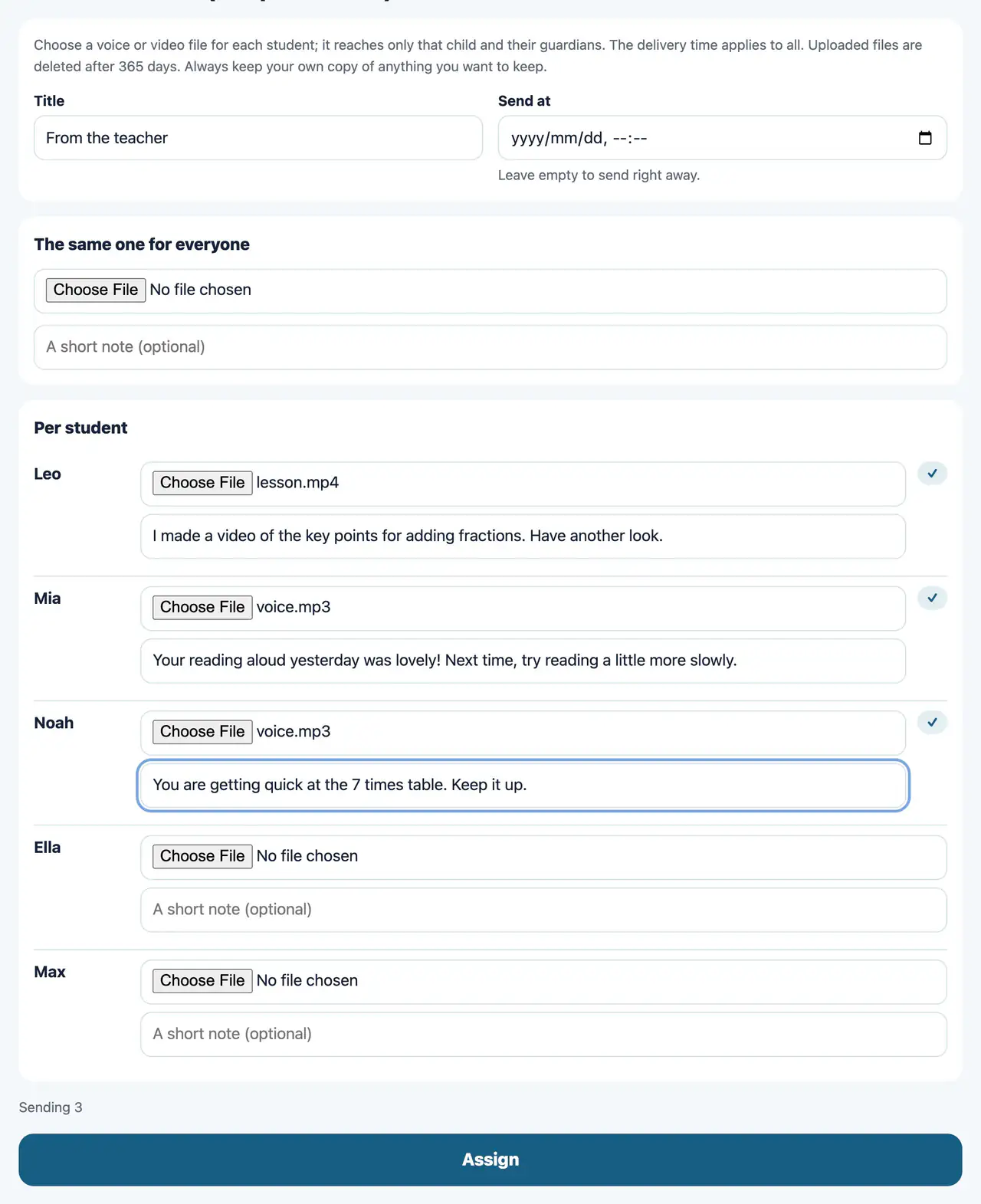981x1204 pixels.
Task: Click the checkmark icon beside Noah's file
Action: [932, 723]
